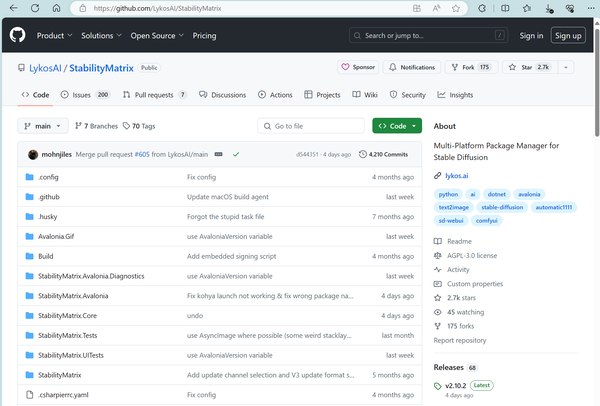The width and height of the screenshot is (600, 406).
Task: Open the Actions tab
Action: point(275,95)
